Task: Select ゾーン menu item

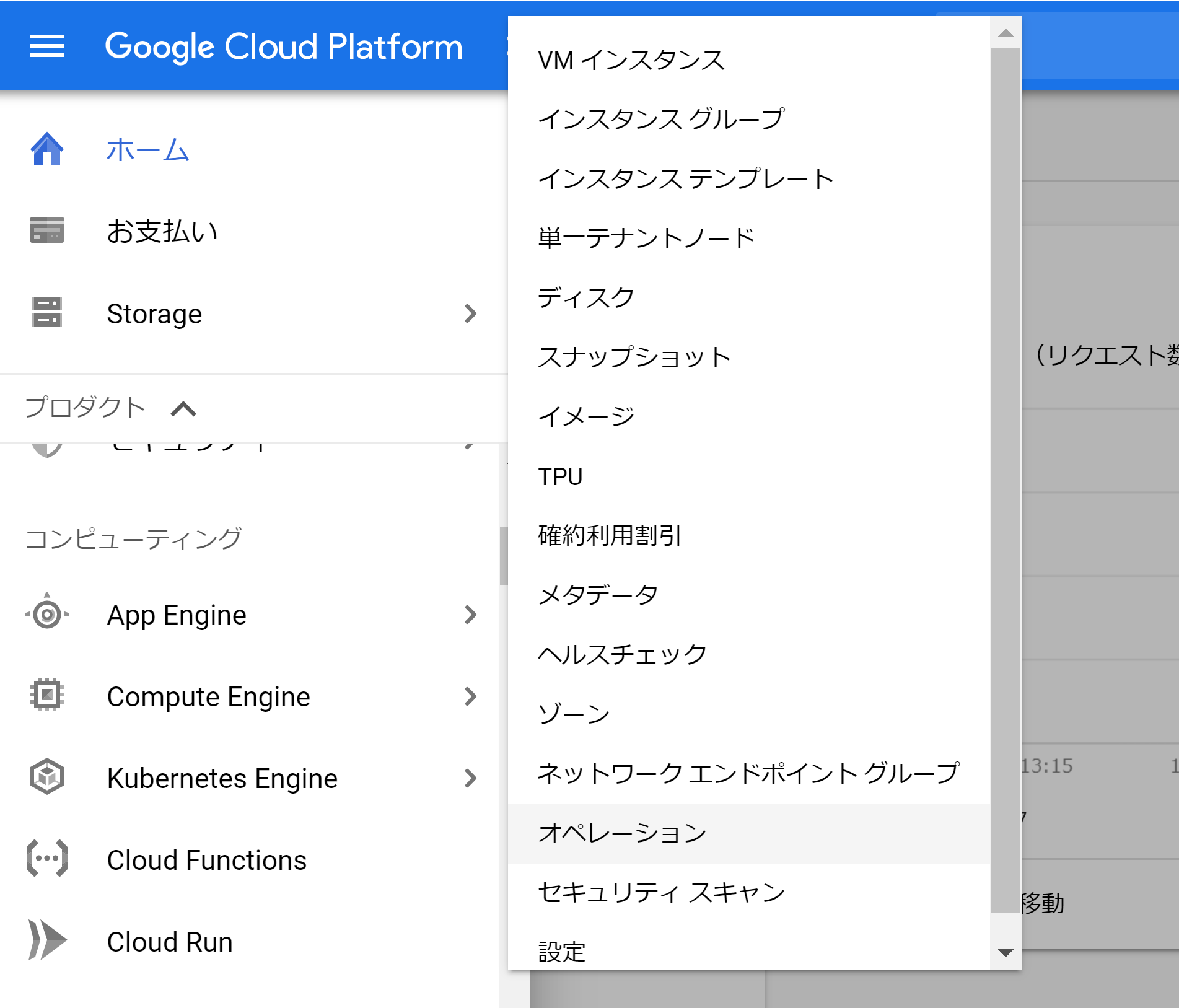Action: click(x=749, y=714)
